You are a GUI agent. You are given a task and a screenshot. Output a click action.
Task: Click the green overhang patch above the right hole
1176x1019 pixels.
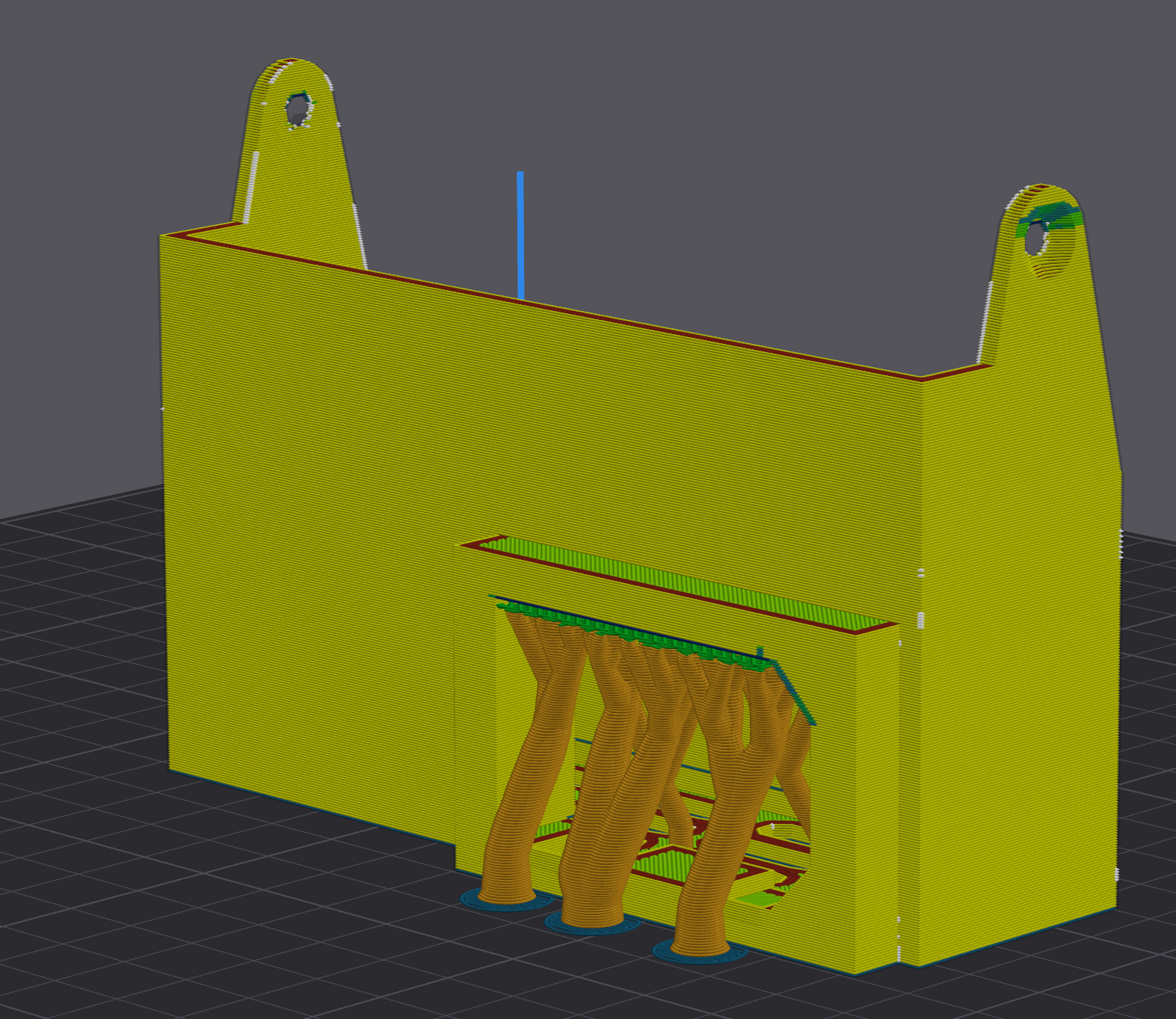click(1054, 215)
